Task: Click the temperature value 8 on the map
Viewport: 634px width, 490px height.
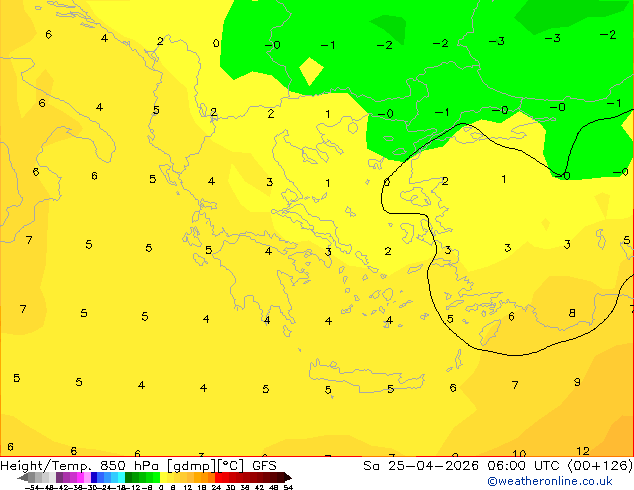Action: coord(572,313)
